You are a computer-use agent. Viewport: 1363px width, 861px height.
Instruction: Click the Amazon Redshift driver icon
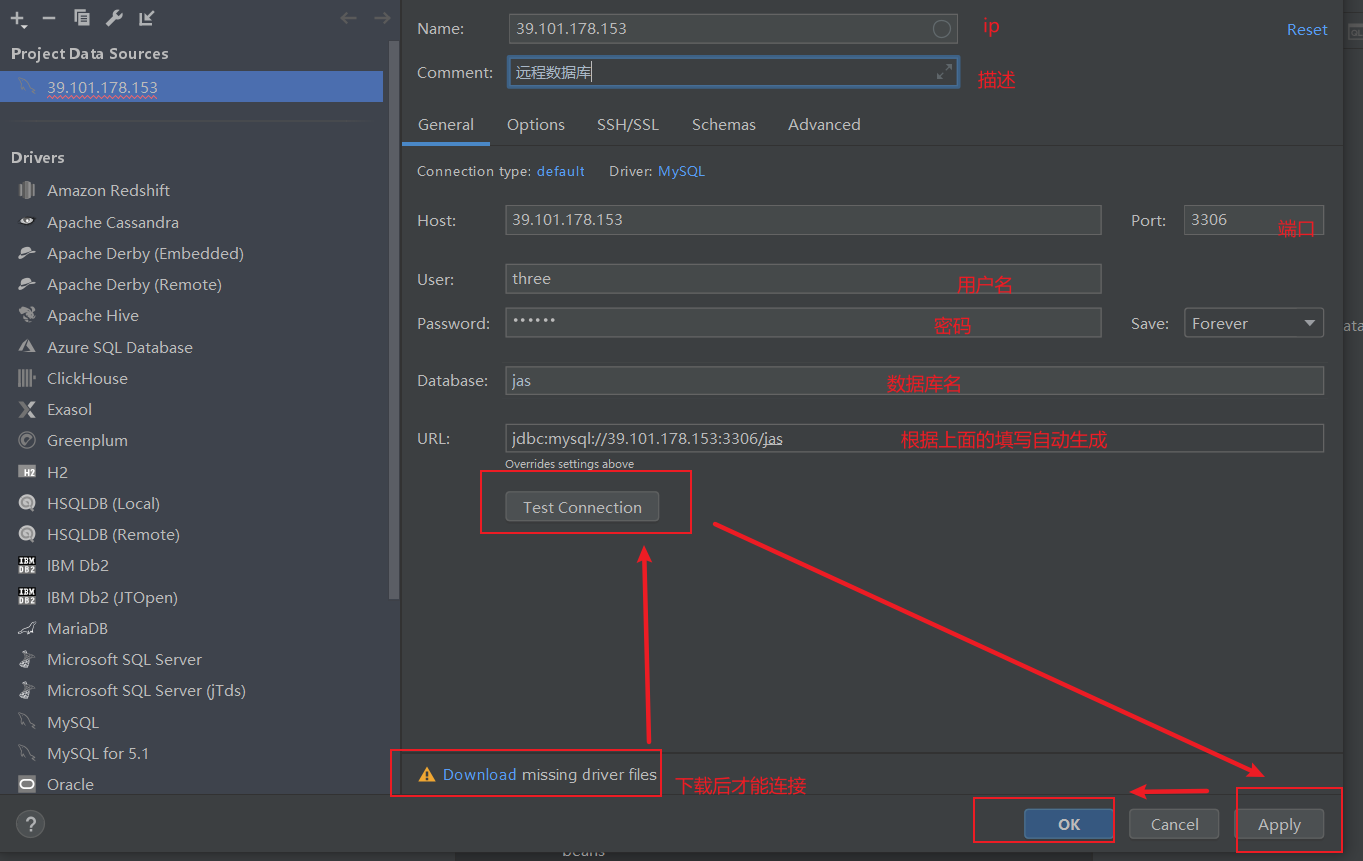27,190
